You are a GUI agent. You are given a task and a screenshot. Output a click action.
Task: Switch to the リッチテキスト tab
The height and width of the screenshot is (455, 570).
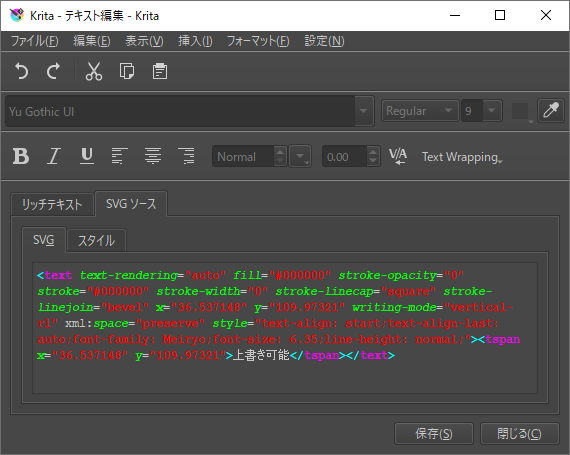coord(52,204)
